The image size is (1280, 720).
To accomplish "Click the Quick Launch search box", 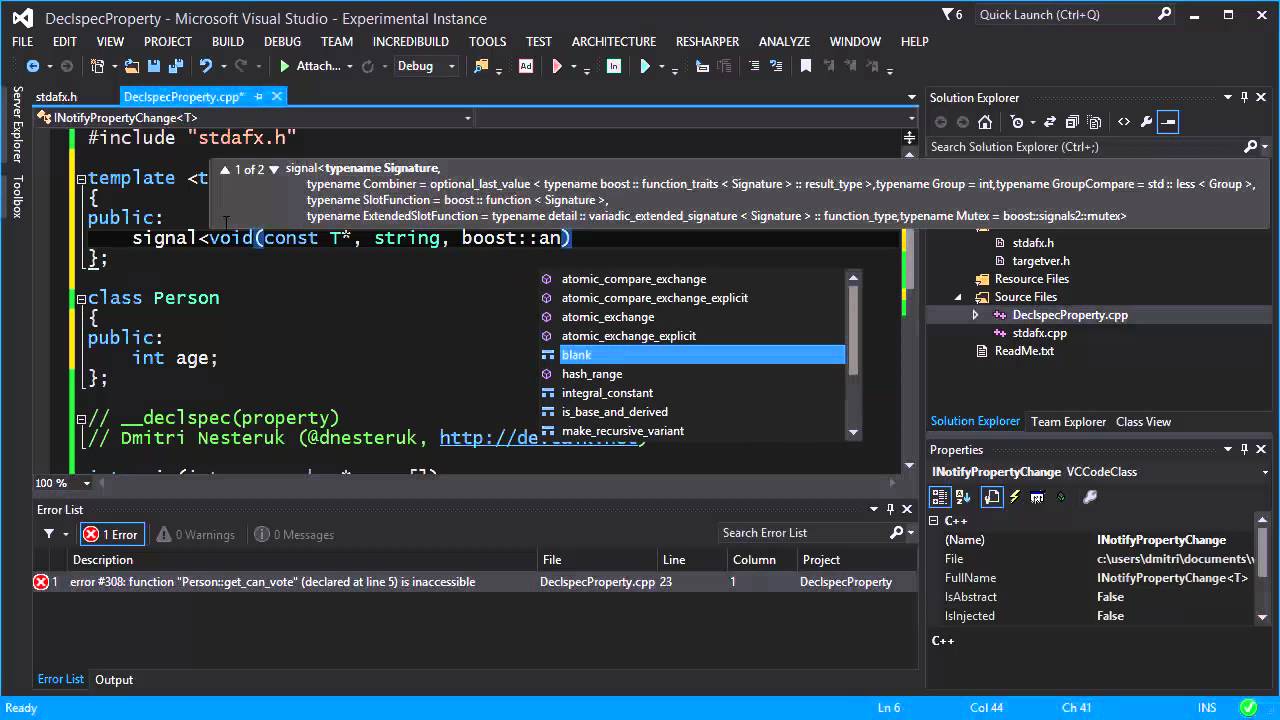I will coord(1074,15).
